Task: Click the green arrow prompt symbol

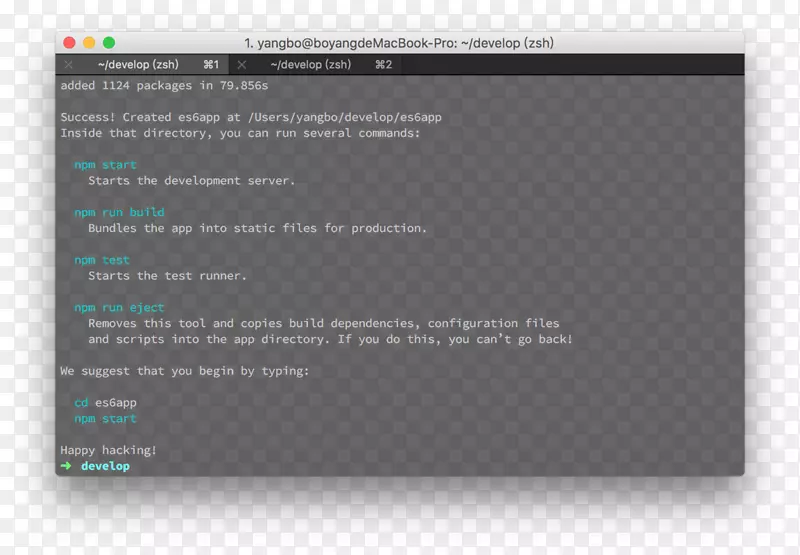Action: 66,466
